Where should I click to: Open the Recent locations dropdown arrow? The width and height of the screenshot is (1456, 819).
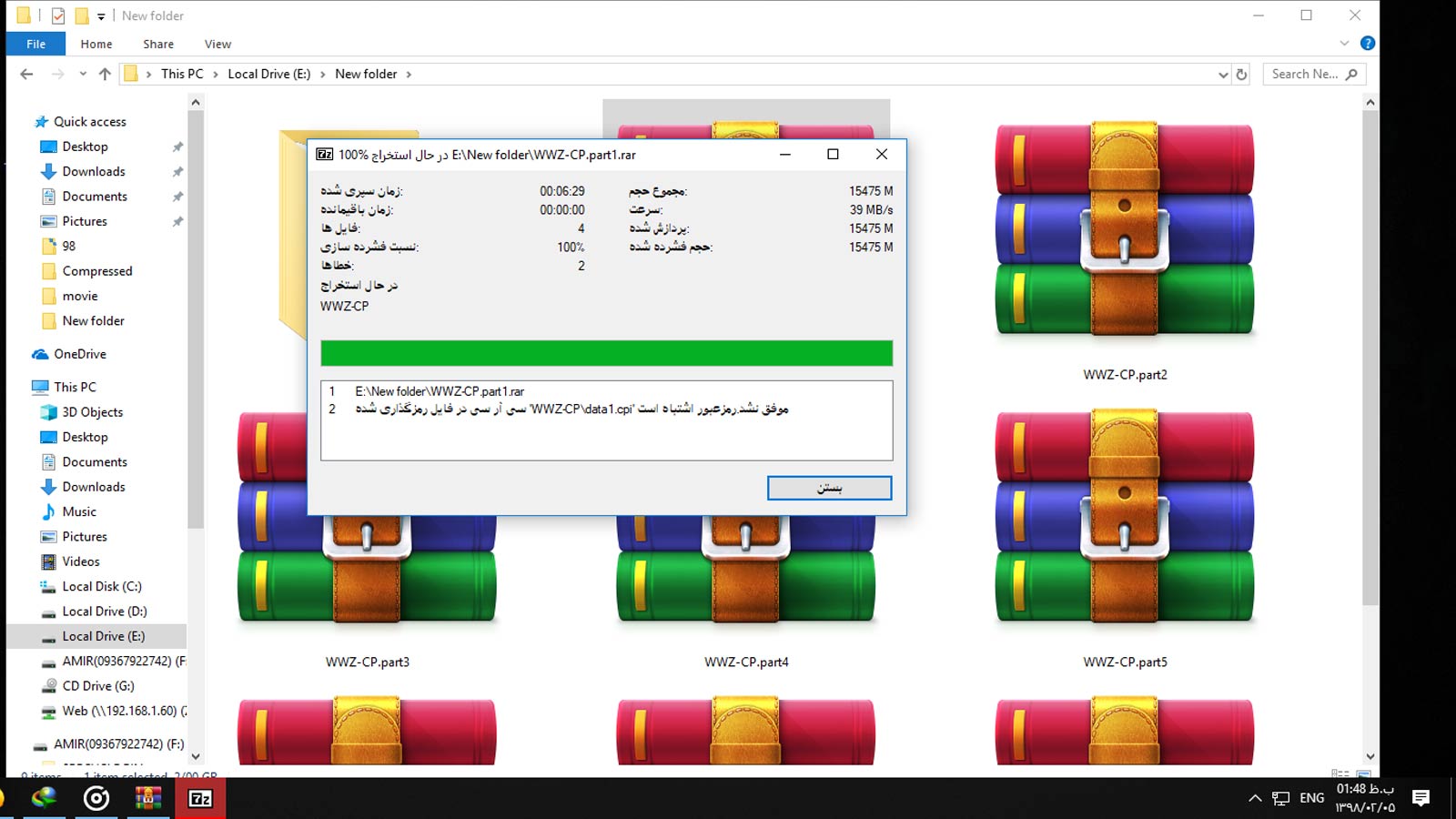point(83,75)
